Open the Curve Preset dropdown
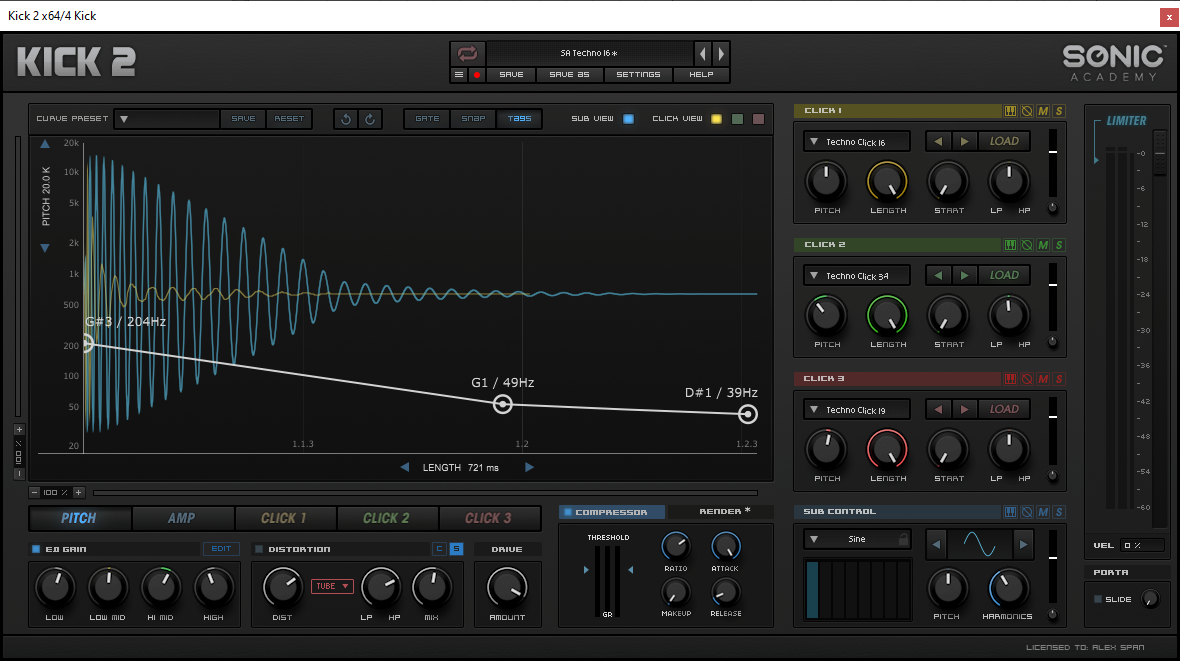Image resolution: width=1180 pixels, height=661 pixels. pos(167,119)
